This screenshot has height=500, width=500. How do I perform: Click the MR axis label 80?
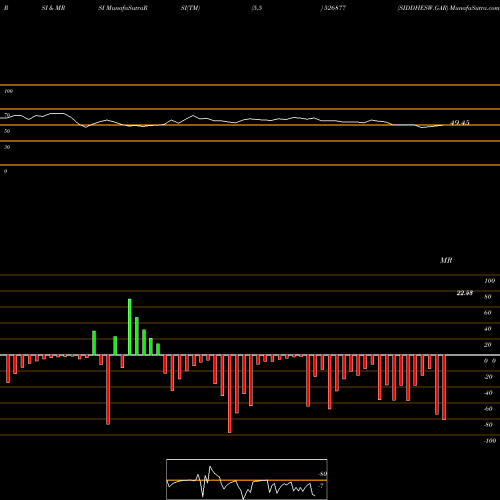click(488, 297)
